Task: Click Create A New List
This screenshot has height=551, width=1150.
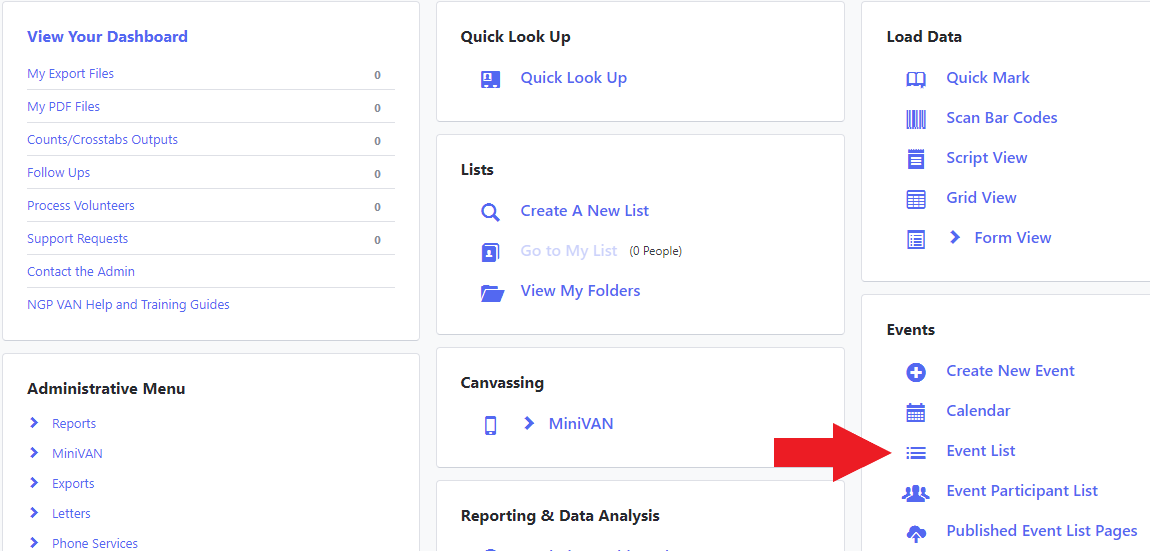Action: point(585,211)
